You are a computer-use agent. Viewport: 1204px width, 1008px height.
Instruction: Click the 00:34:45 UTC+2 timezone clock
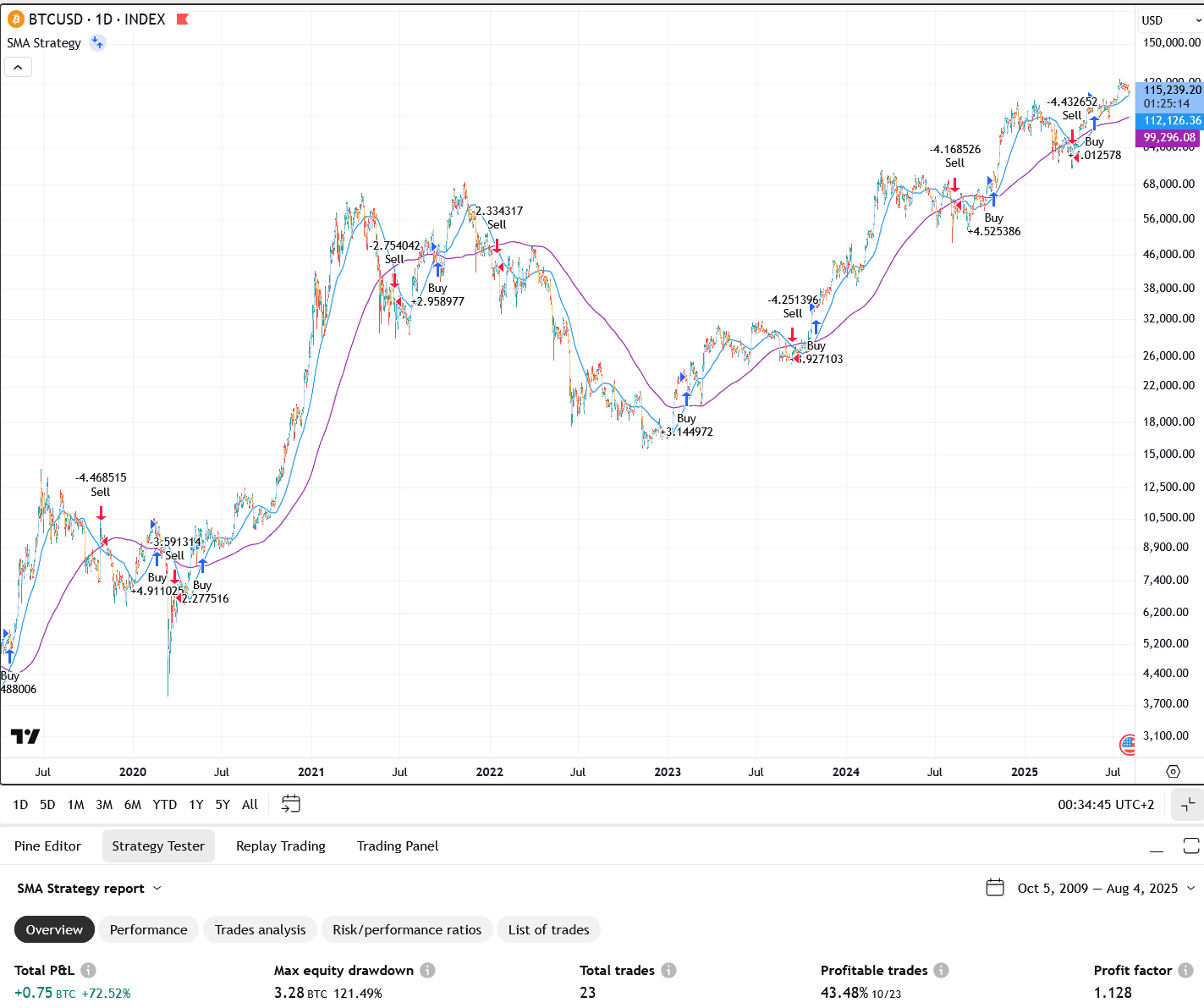tap(1106, 804)
